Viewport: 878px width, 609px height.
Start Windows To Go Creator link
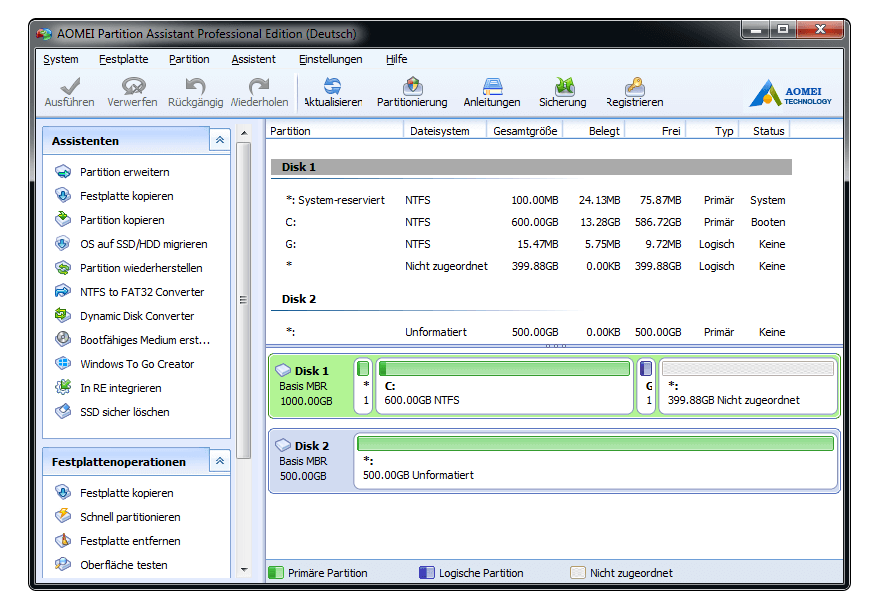pos(137,364)
